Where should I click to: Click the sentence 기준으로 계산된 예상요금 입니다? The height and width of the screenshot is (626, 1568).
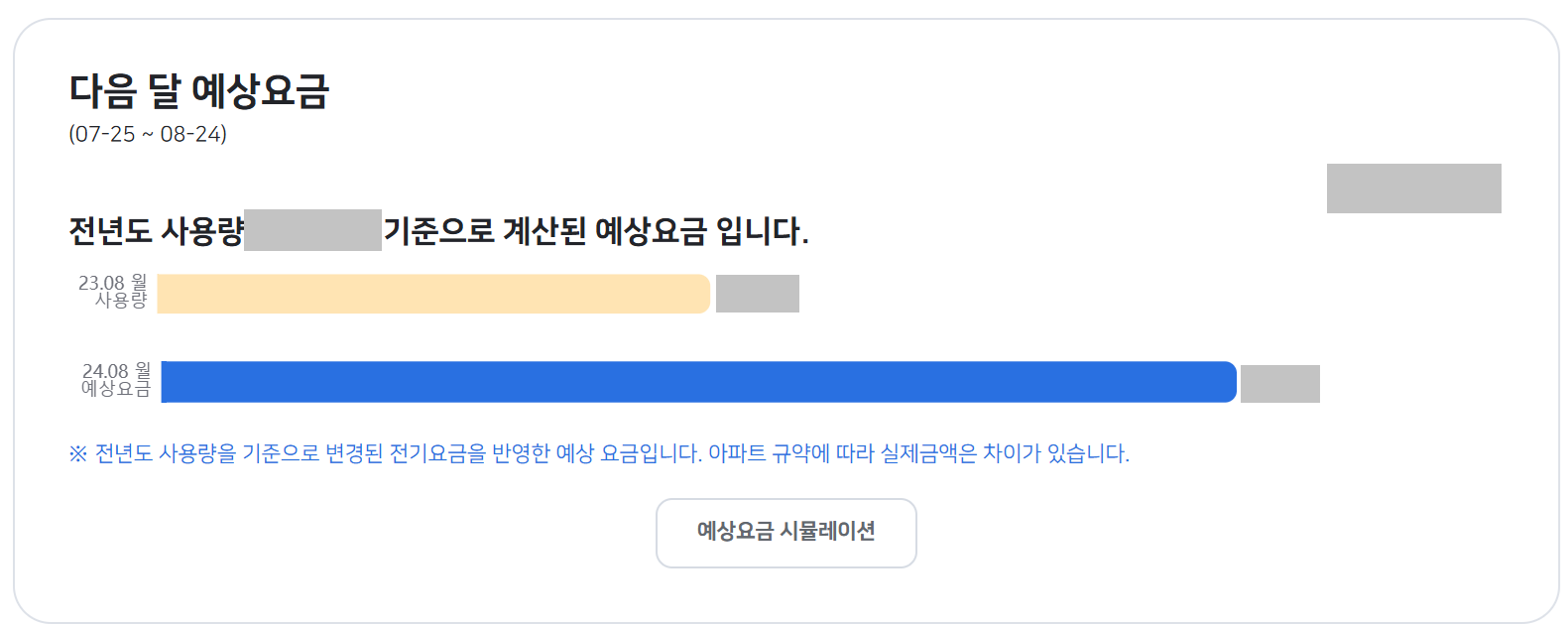point(595,230)
